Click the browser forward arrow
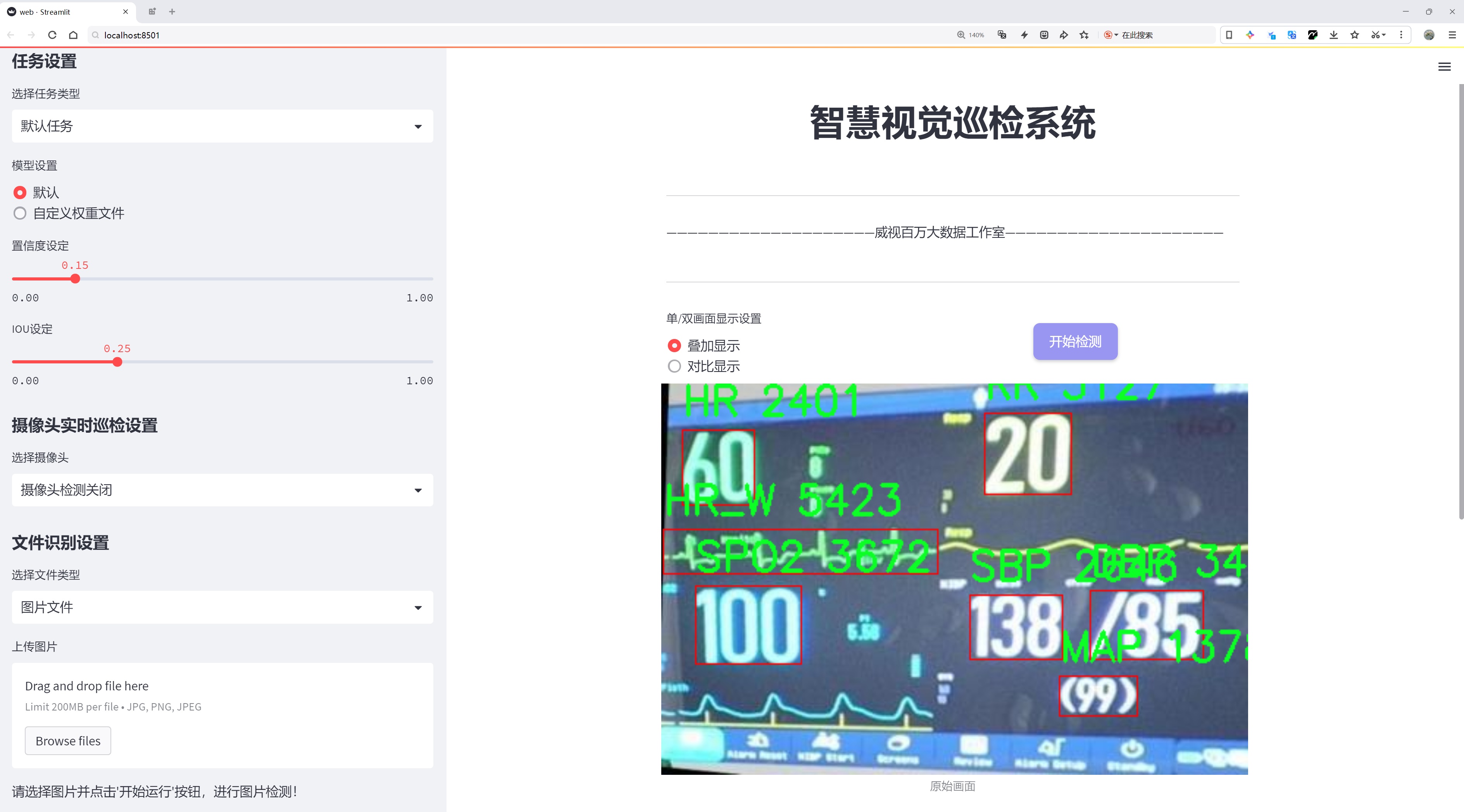 [x=31, y=35]
